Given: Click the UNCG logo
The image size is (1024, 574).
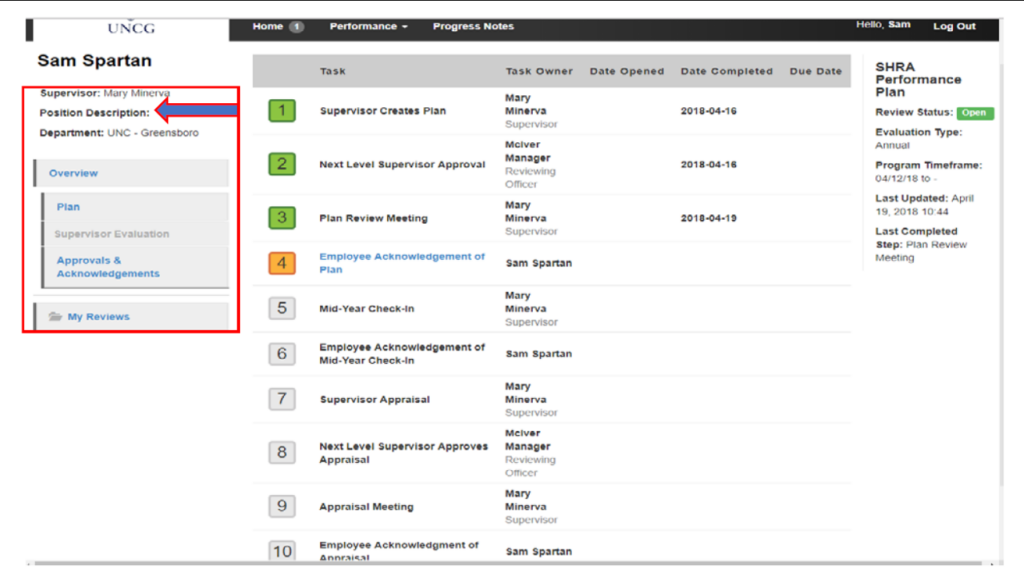Looking at the screenshot, I should pos(131,27).
